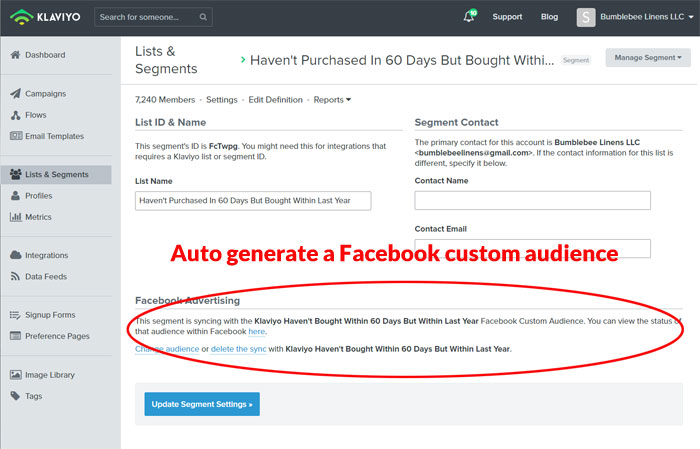
Task: Click the Lists & Segments people icon
Action: [16, 174]
